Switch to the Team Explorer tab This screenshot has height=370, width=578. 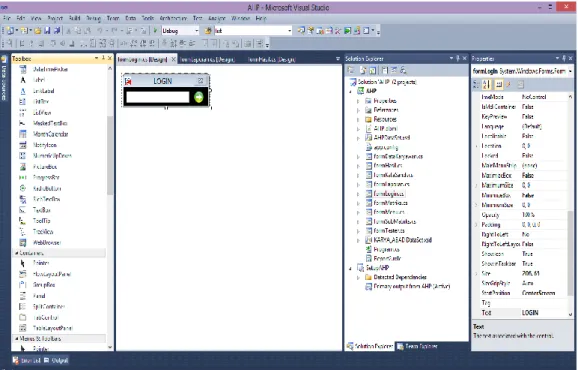tap(417, 346)
